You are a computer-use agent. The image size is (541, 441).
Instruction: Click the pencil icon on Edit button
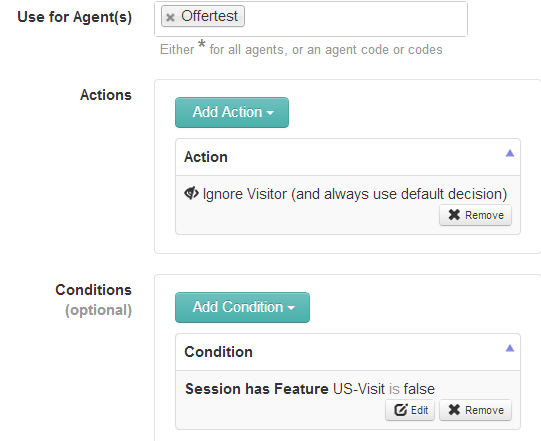(x=401, y=410)
